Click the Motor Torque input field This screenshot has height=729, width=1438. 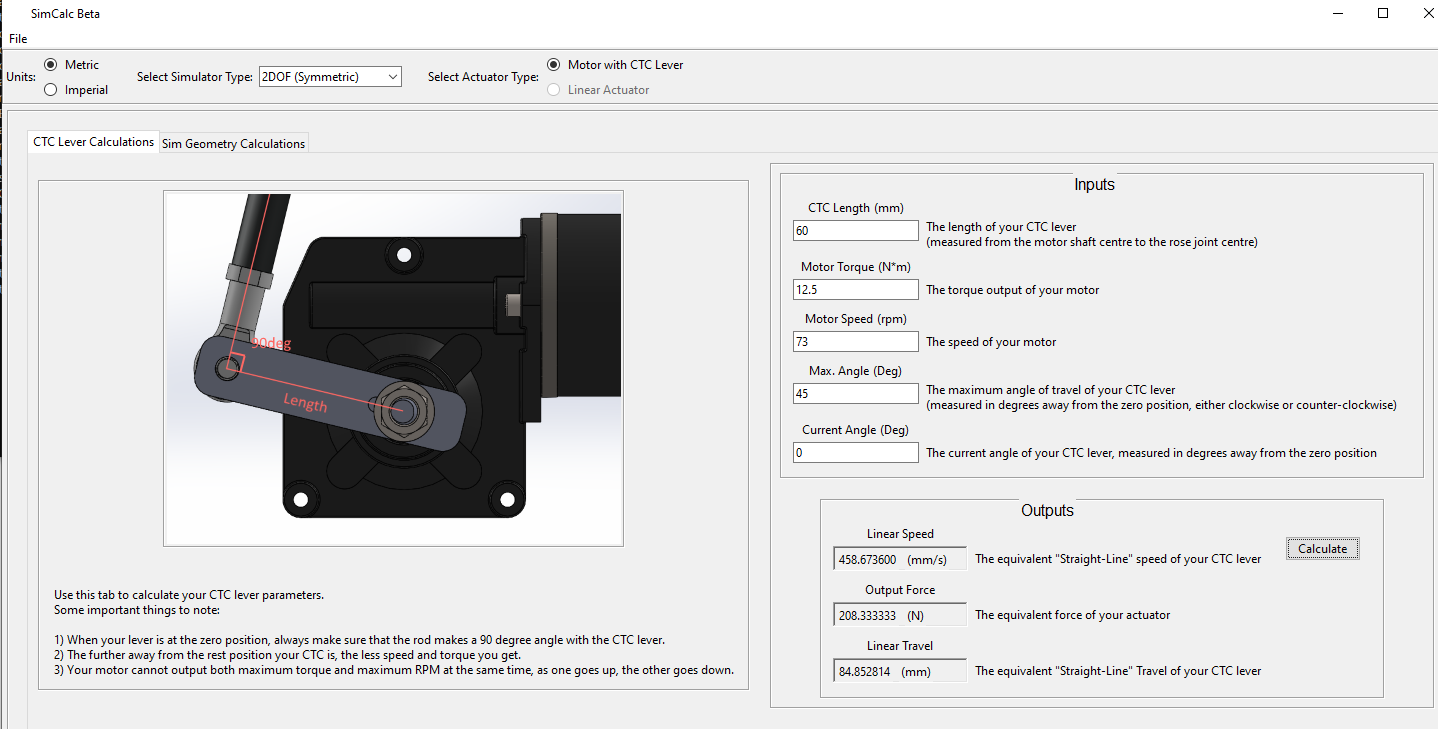[855, 290]
